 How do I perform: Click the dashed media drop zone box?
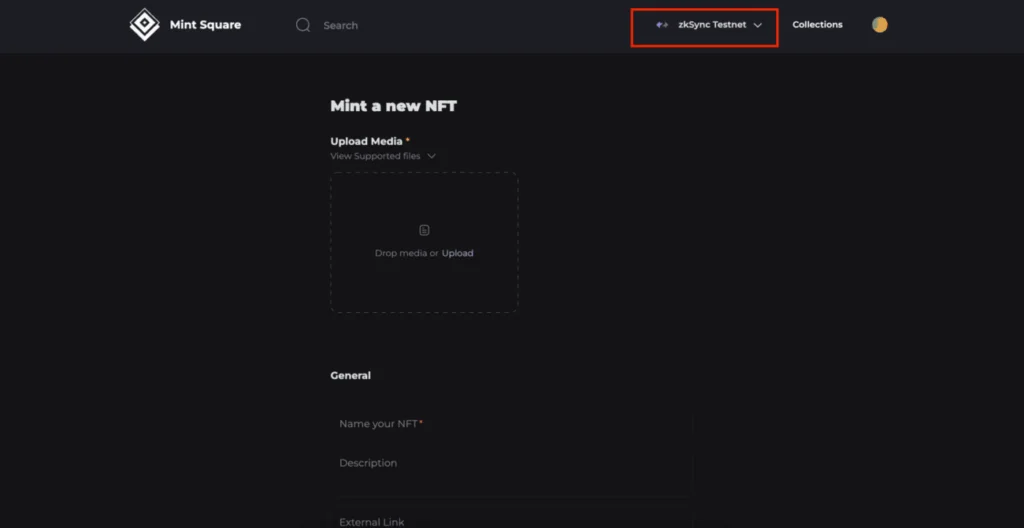[x=424, y=285]
